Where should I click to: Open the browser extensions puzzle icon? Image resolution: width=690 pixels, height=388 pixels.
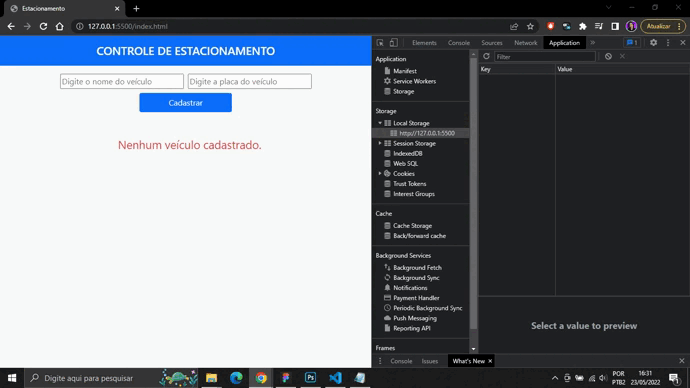point(583,26)
